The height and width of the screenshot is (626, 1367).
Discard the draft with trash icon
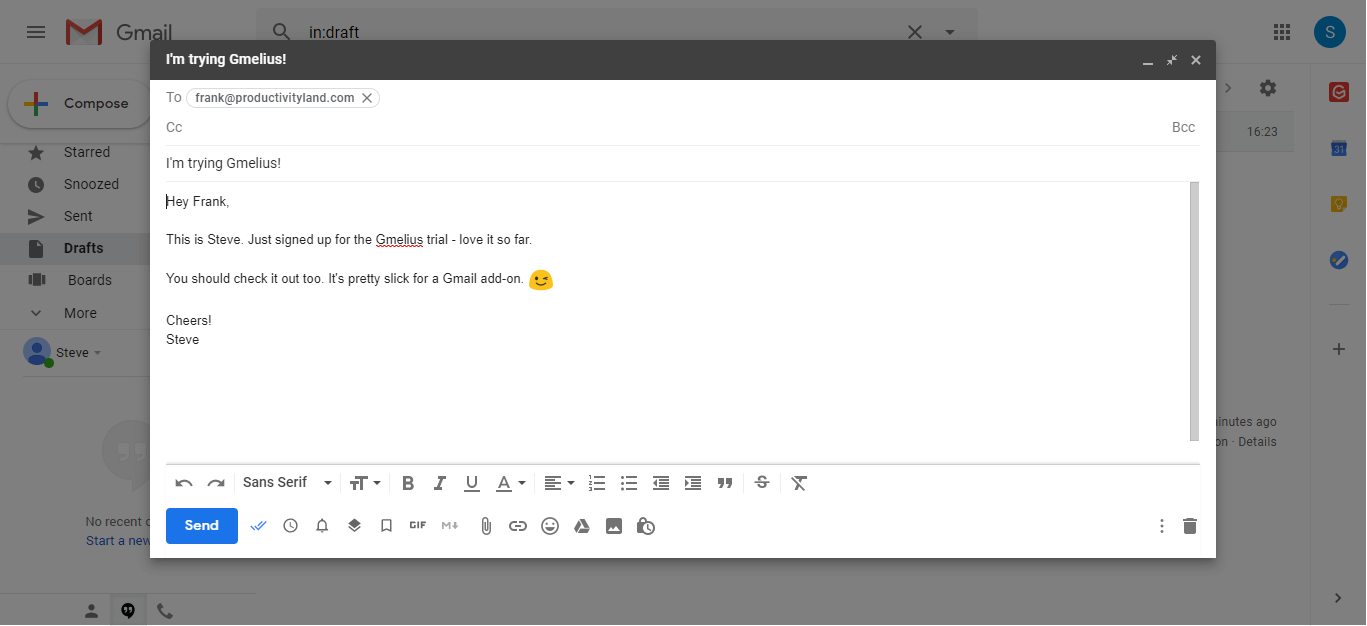tap(1190, 526)
